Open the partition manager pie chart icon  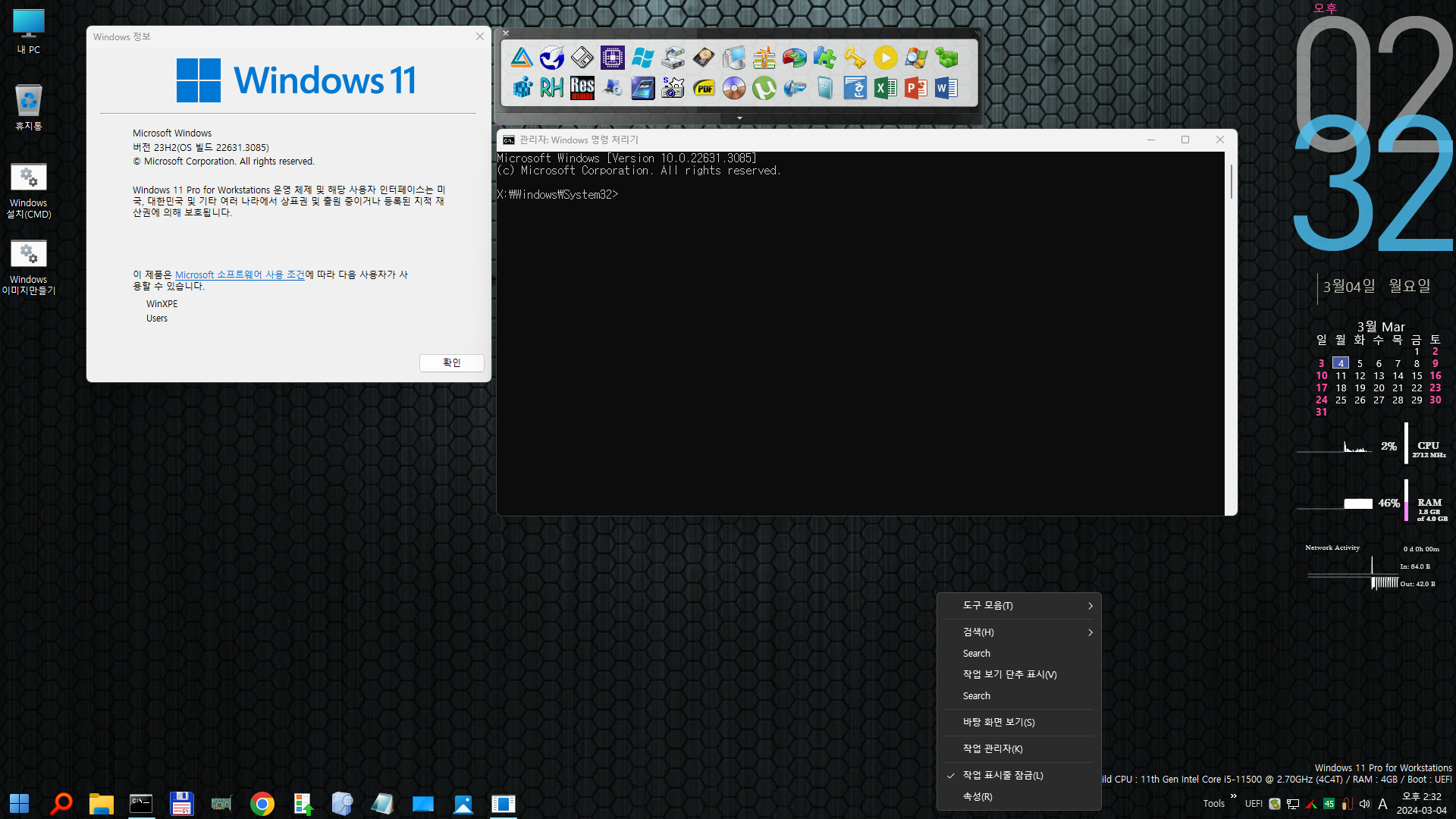point(794,58)
